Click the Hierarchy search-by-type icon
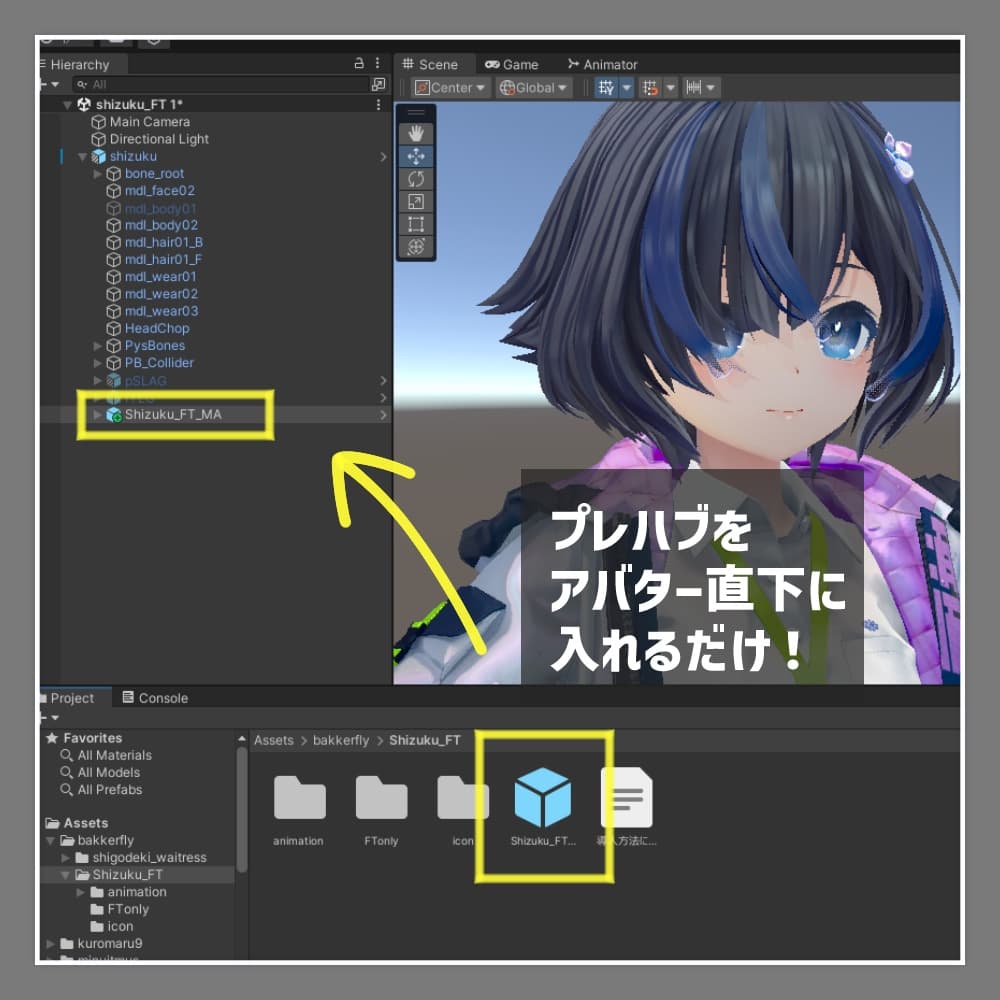This screenshot has height=1000, width=1000. 378,85
